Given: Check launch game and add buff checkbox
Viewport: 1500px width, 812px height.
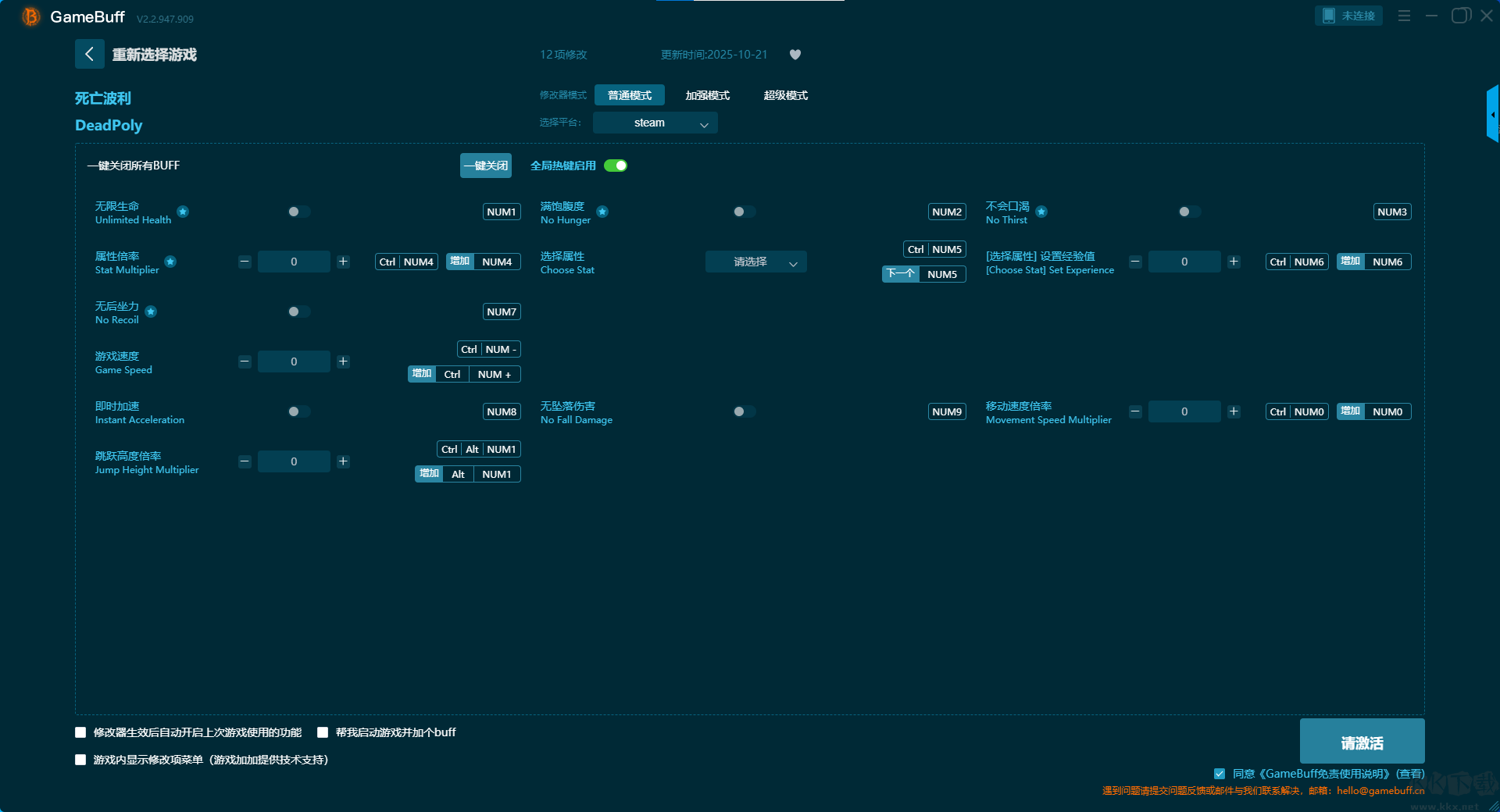Looking at the screenshot, I should [323, 732].
